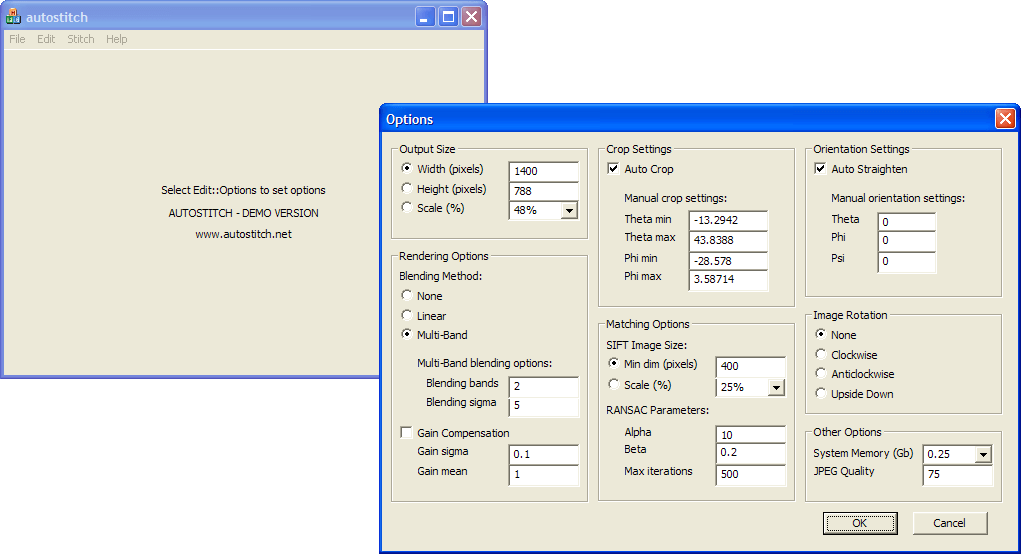Click the Gain sigma input field

pos(544,454)
